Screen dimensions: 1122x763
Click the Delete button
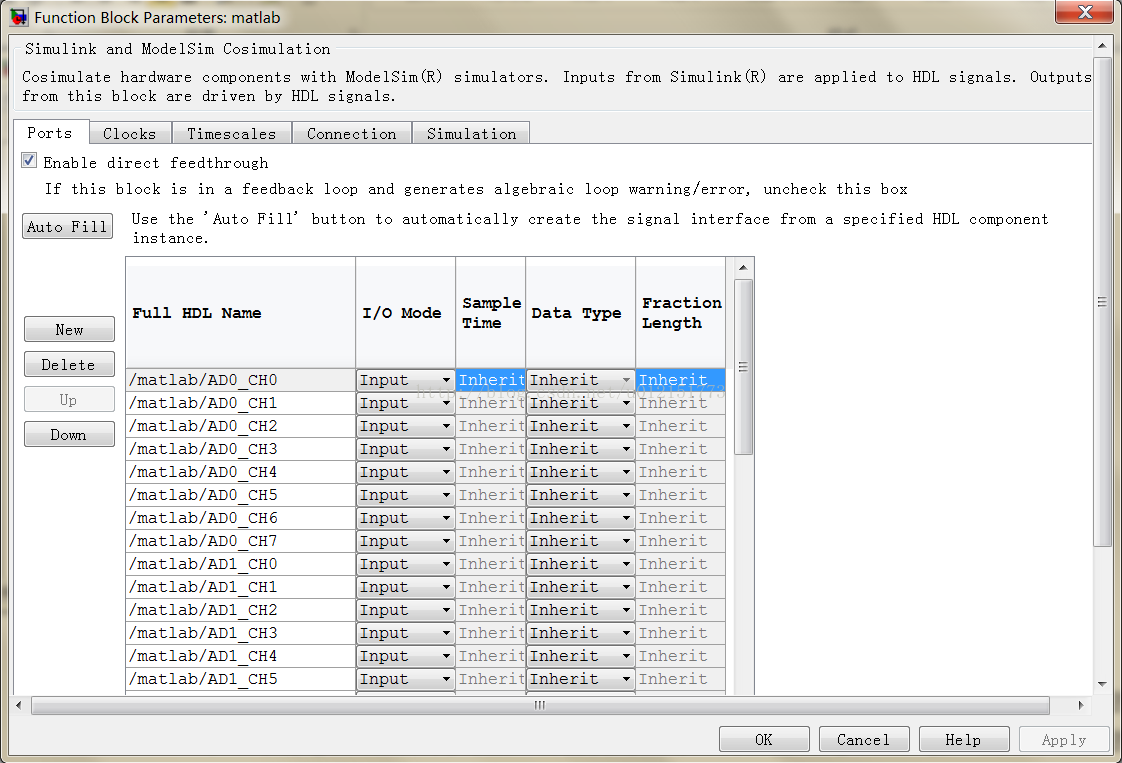point(69,364)
